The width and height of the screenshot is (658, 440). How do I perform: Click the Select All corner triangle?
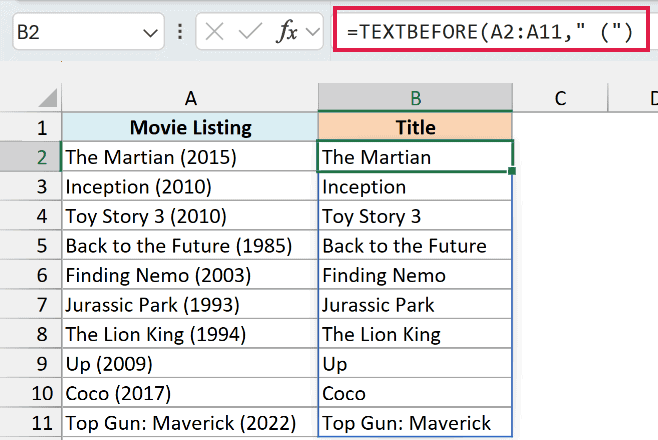coord(48,98)
